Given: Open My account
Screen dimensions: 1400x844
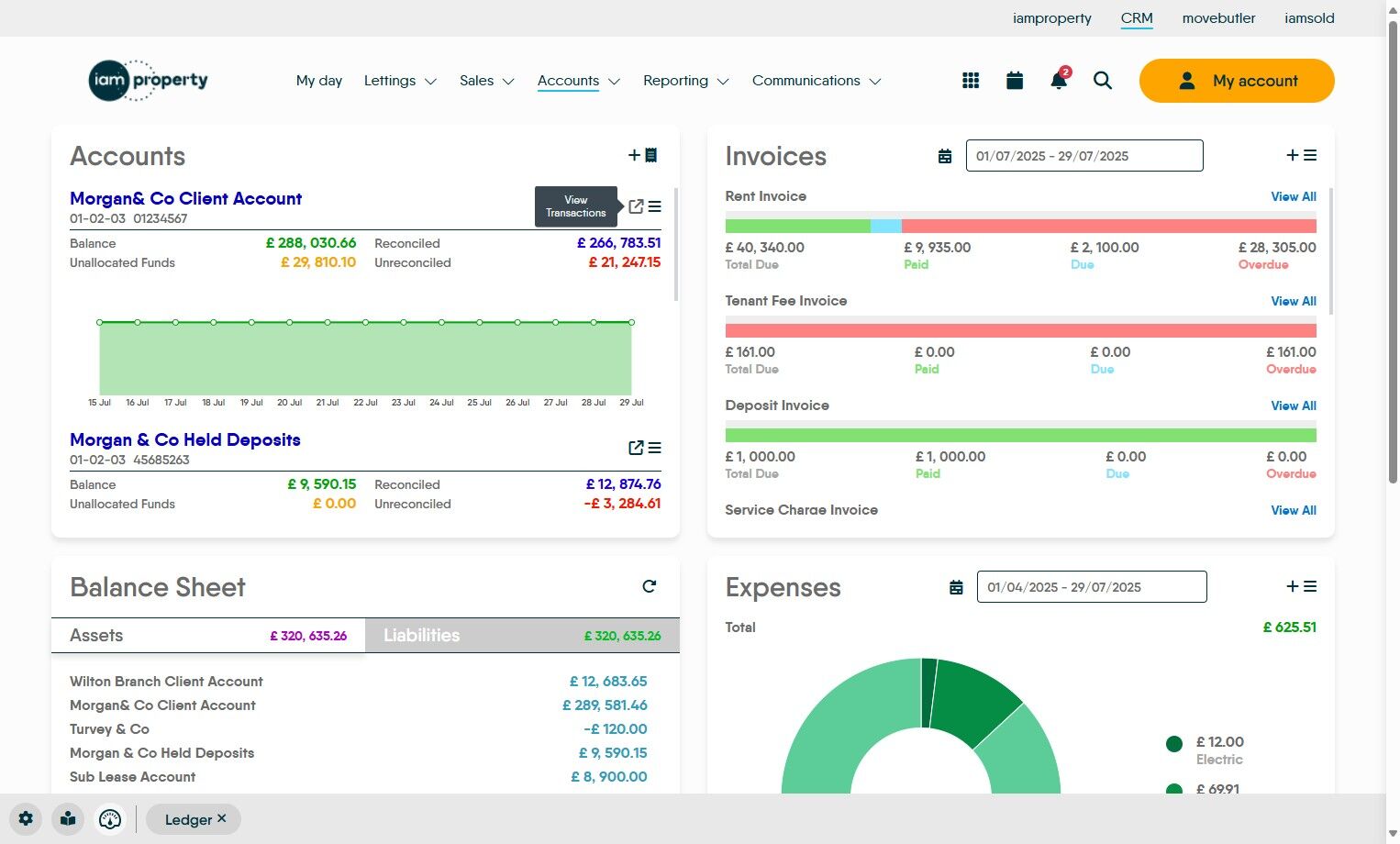Looking at the screenshot, I should coord(1237,81).
